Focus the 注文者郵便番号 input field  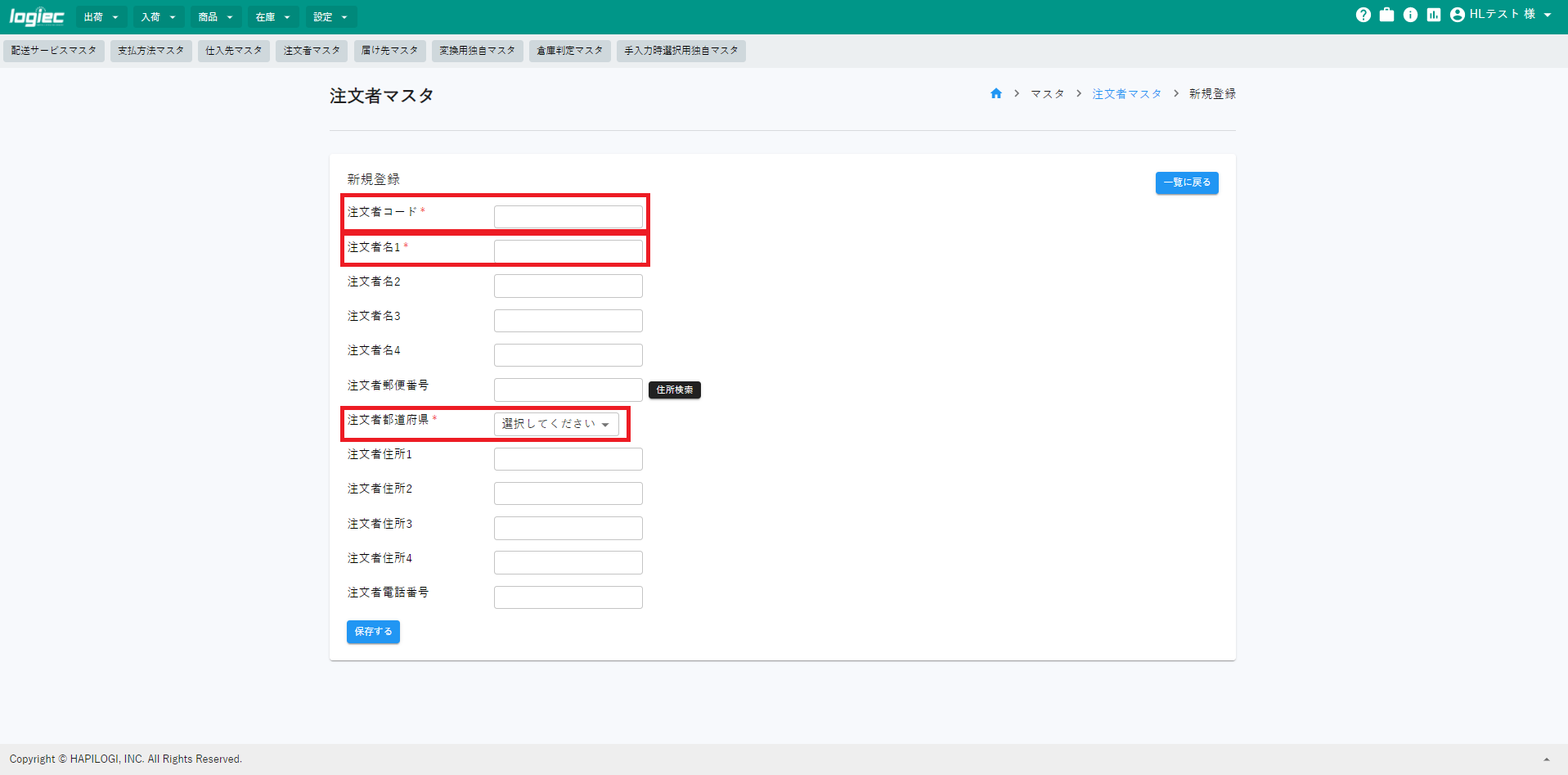(x=568, y=390)
